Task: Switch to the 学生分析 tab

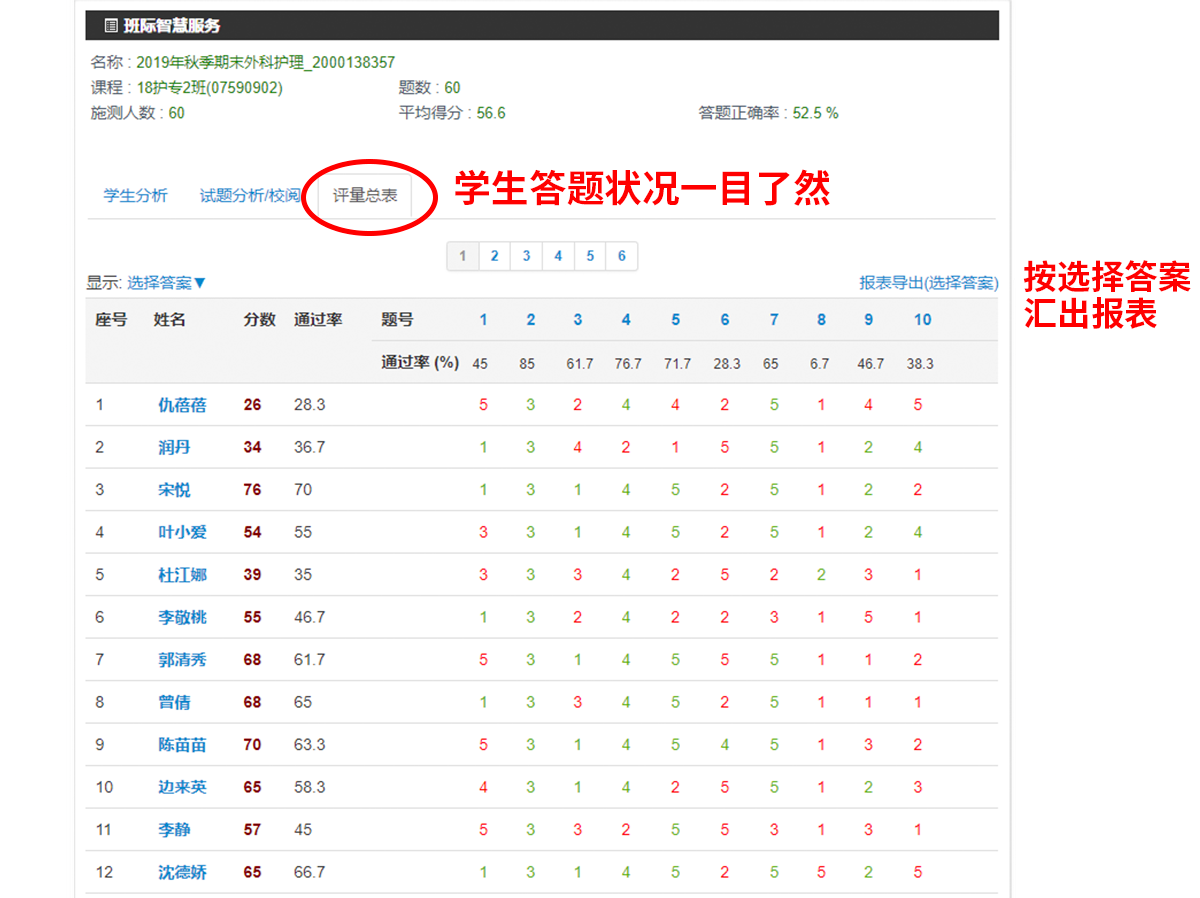Action: (x=136, y=196)
